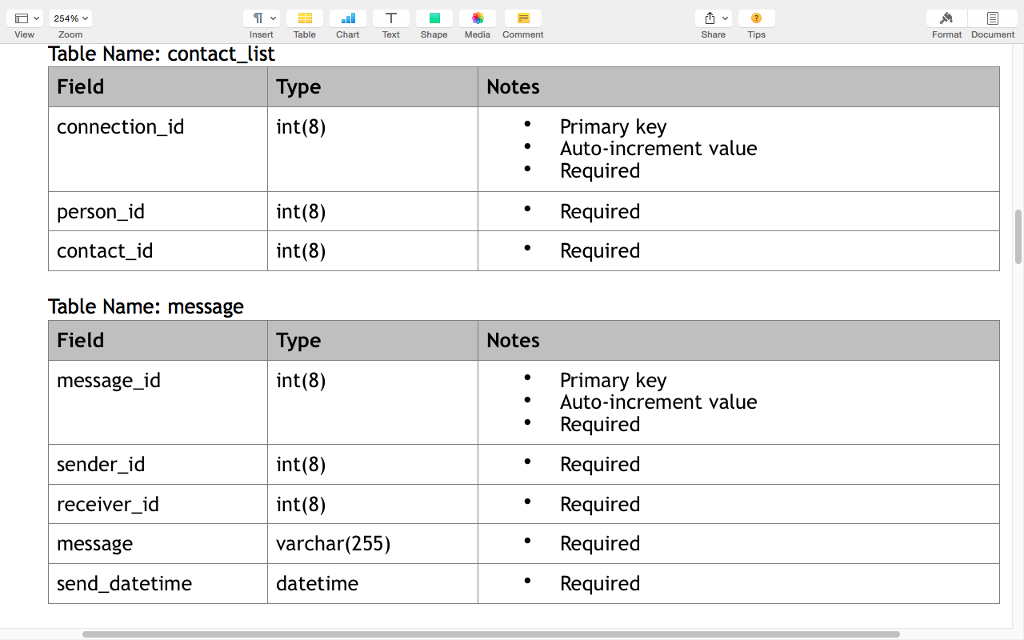Open the Share options icon
Screen dimensions: 1024x640
click(709, 18)
